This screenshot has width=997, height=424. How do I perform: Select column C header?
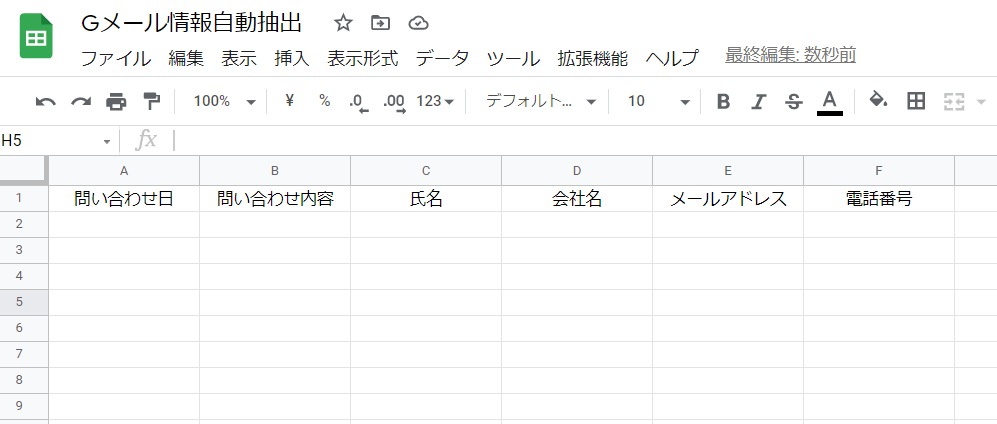pos(426,170)
